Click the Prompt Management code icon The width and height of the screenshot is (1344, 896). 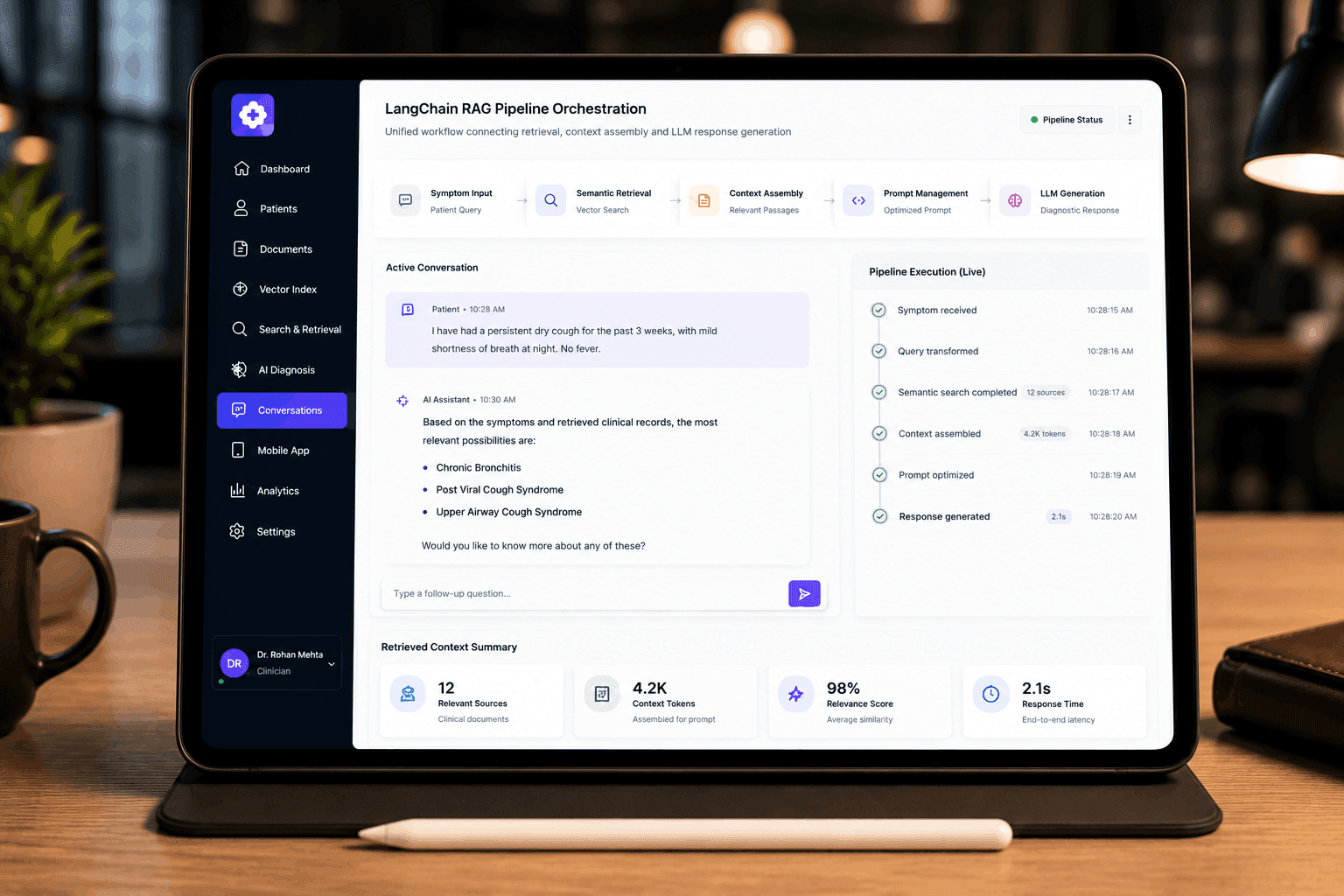(858, 200)
